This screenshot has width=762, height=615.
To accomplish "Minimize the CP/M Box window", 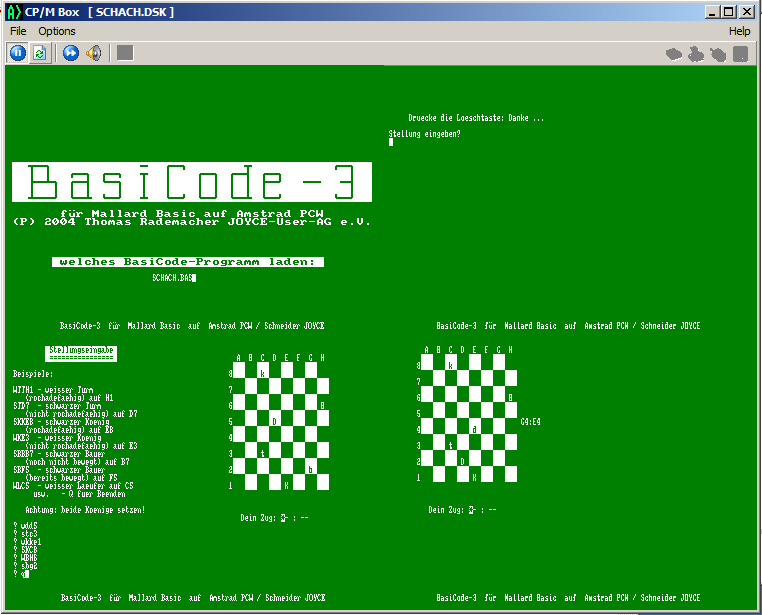I will point(712,12).
